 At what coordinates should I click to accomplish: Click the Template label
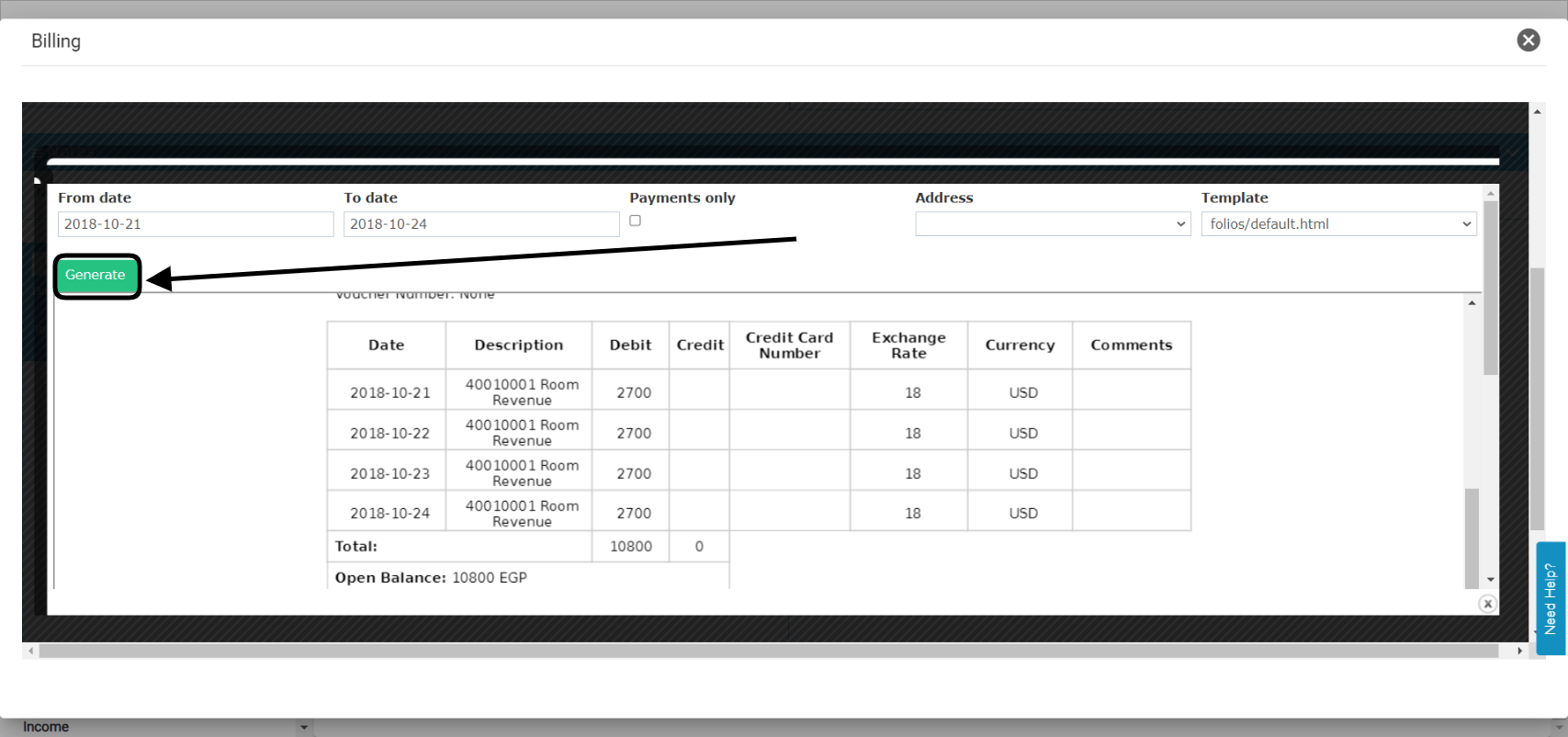point(1235,198)
